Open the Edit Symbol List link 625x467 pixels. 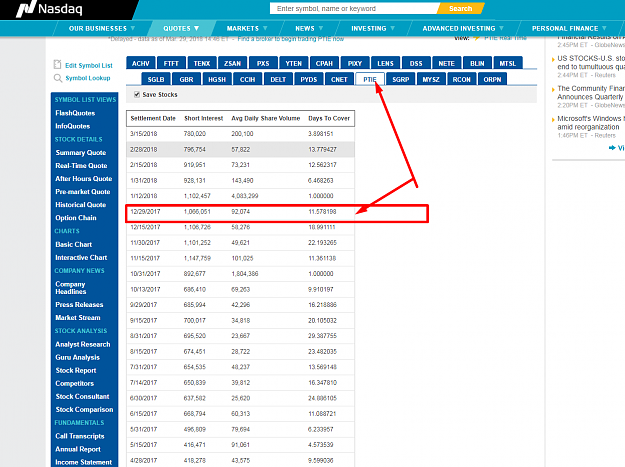[x=89, y=65]
